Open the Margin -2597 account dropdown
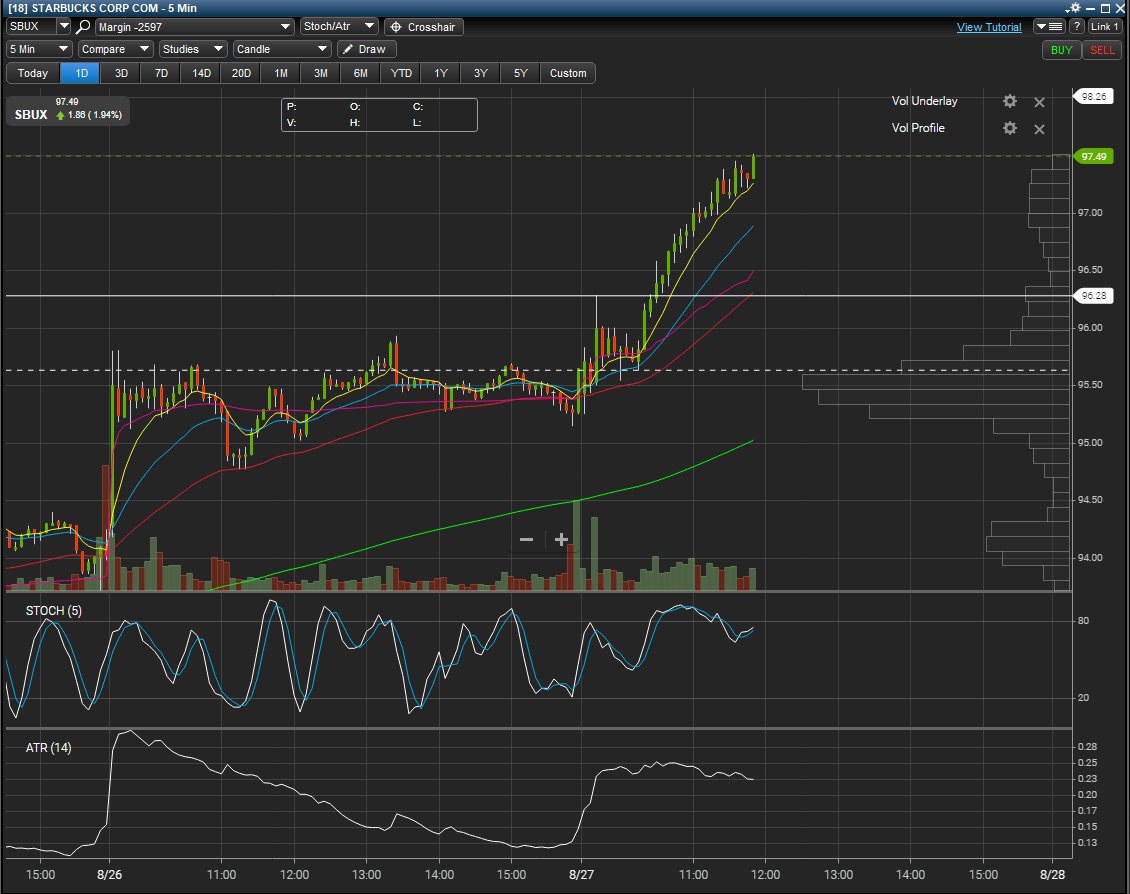 click(x=195, y=27)
